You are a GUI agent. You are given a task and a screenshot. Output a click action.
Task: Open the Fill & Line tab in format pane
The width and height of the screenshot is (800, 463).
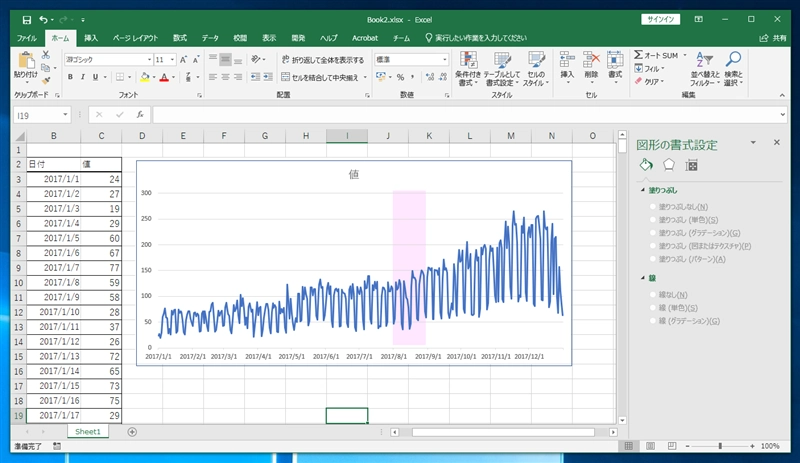tap(646, 165)
